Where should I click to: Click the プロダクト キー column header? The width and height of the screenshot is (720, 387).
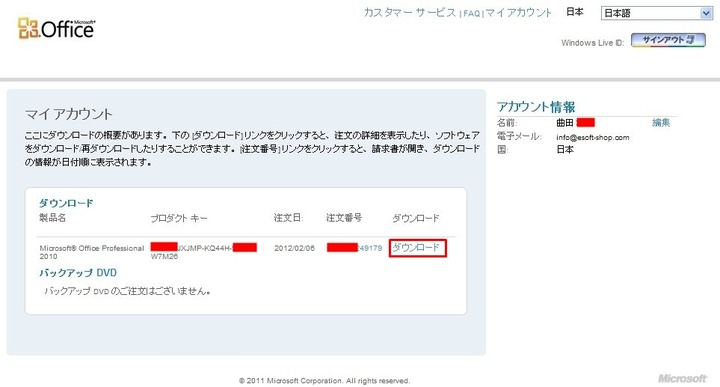coord(179,218)
